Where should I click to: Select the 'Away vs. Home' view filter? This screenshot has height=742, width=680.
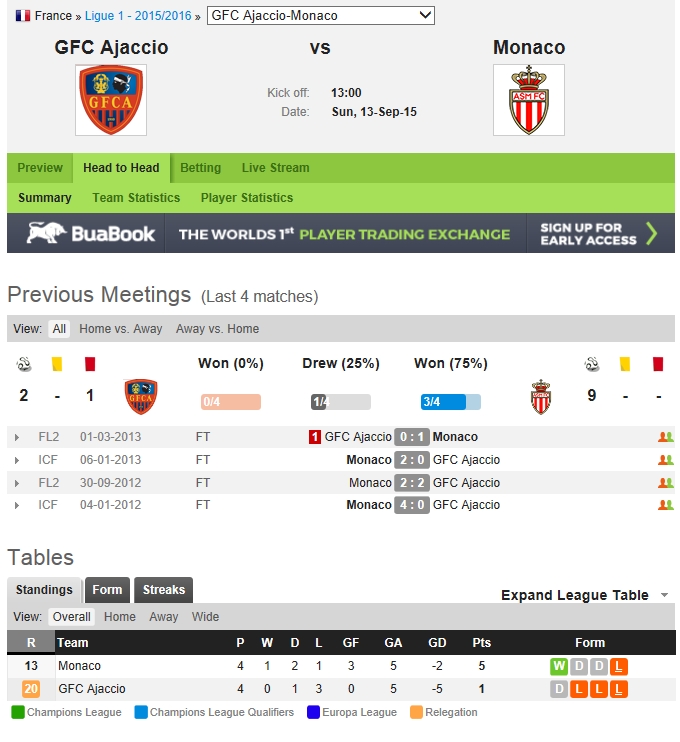coord(217,329)
